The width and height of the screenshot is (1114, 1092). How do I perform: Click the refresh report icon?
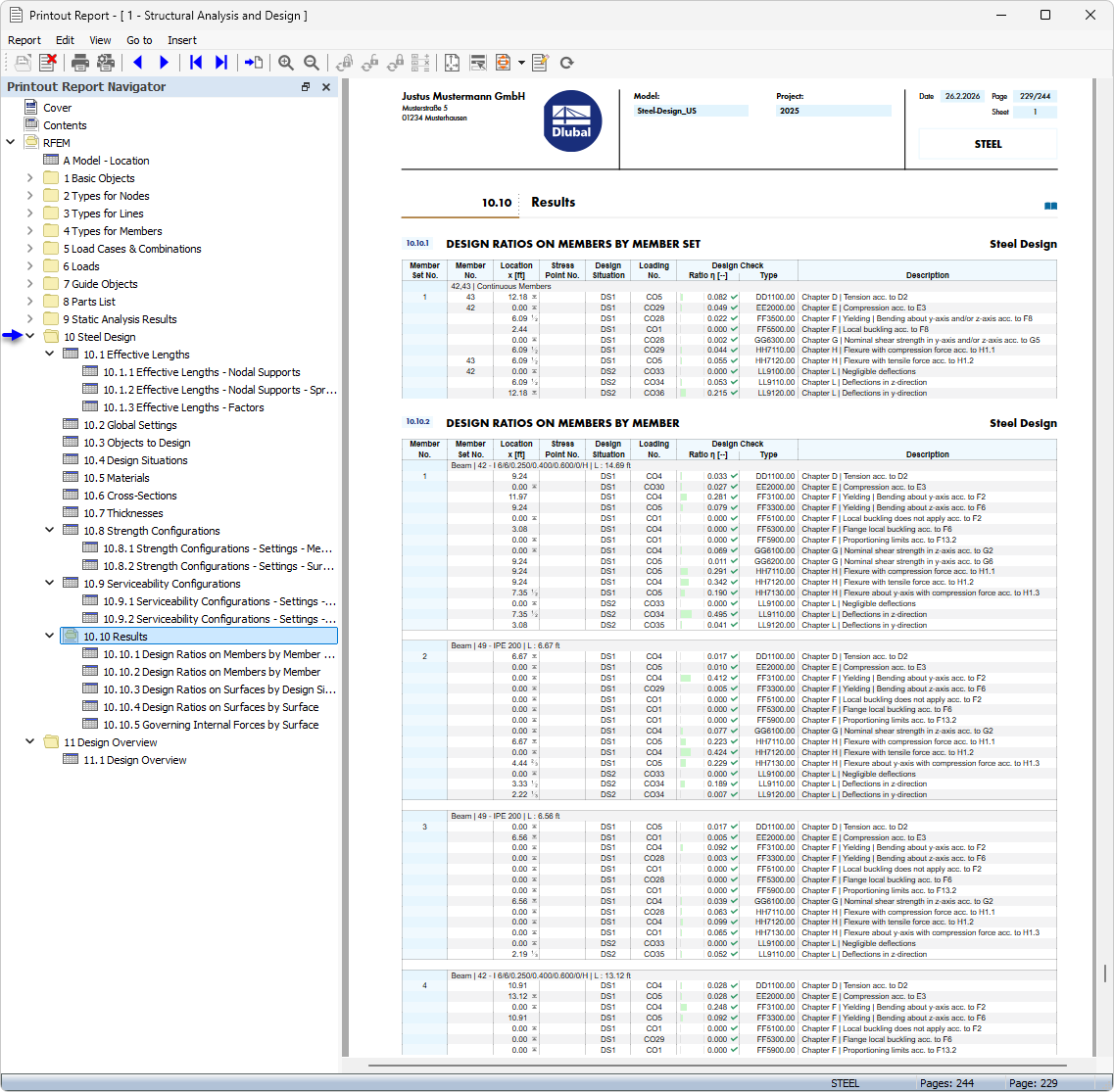[x=566, y=63]
